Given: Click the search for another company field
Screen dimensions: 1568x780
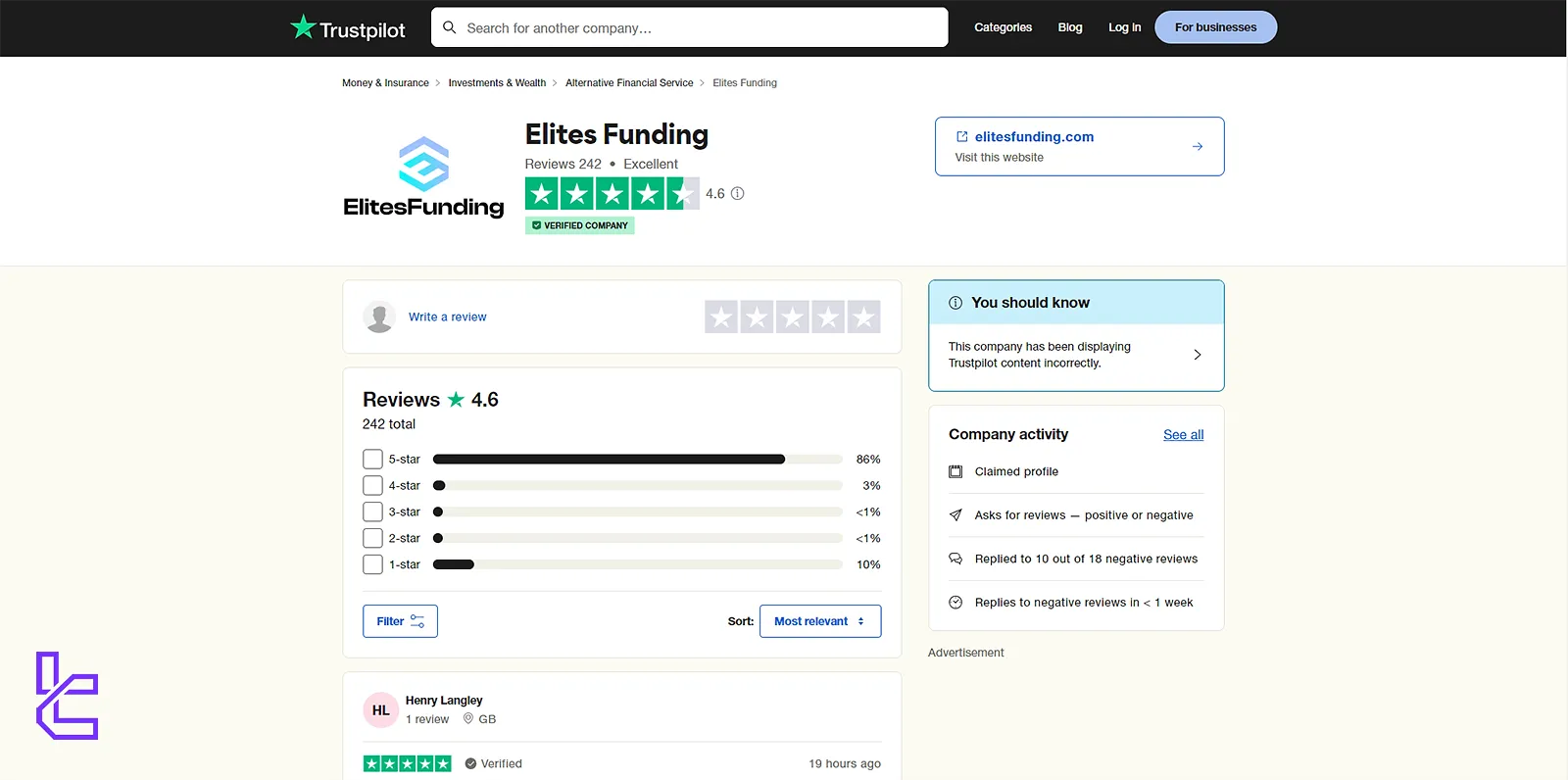Looking at the screenshot, I should pyautogui.click(x=689, y=27).
